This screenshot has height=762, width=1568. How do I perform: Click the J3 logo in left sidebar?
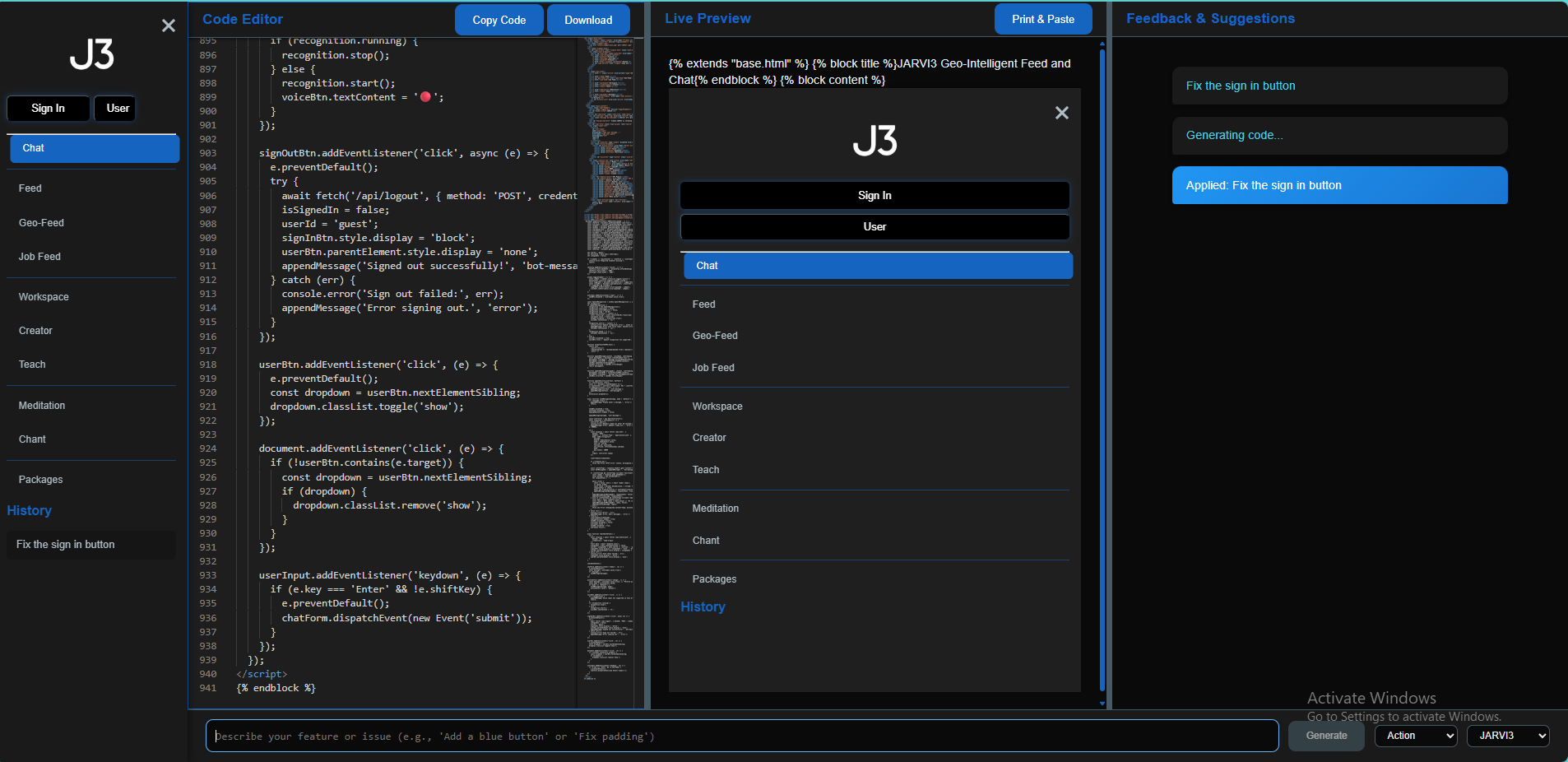pyautogui.click(x=91, y=54)
